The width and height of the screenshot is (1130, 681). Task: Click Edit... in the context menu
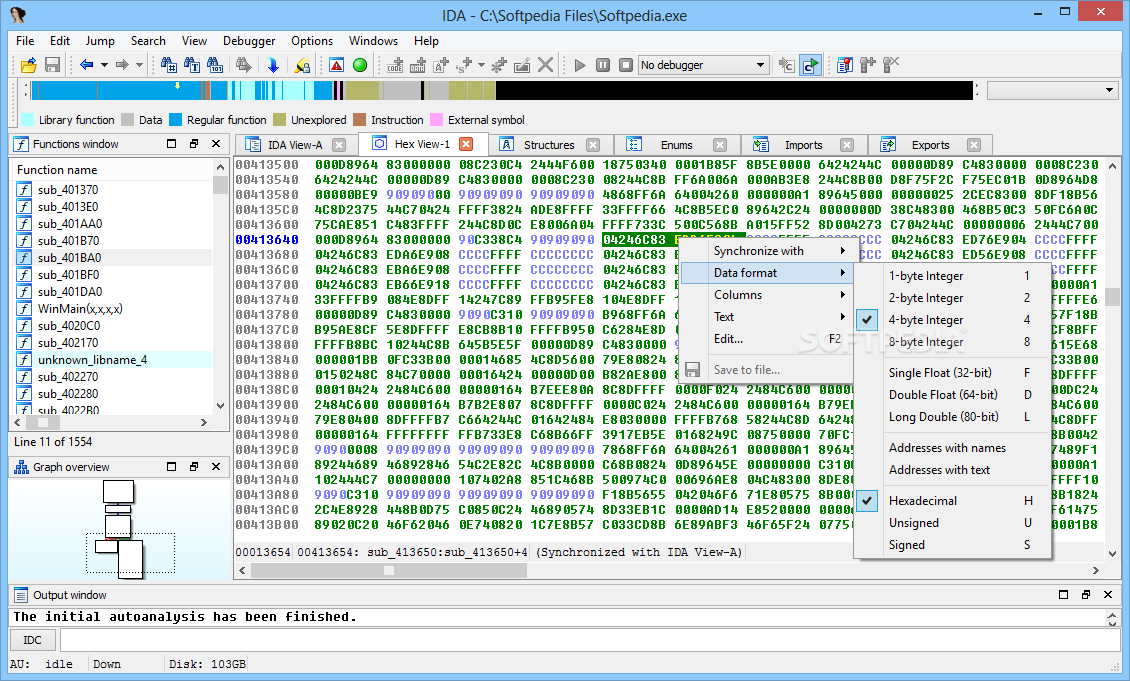click(768, 339)
